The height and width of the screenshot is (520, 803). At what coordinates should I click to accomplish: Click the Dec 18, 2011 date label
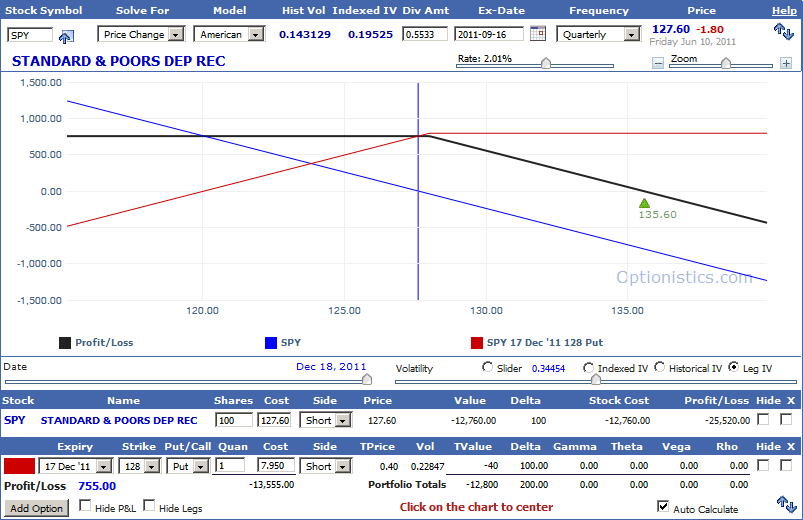(331, 366)
